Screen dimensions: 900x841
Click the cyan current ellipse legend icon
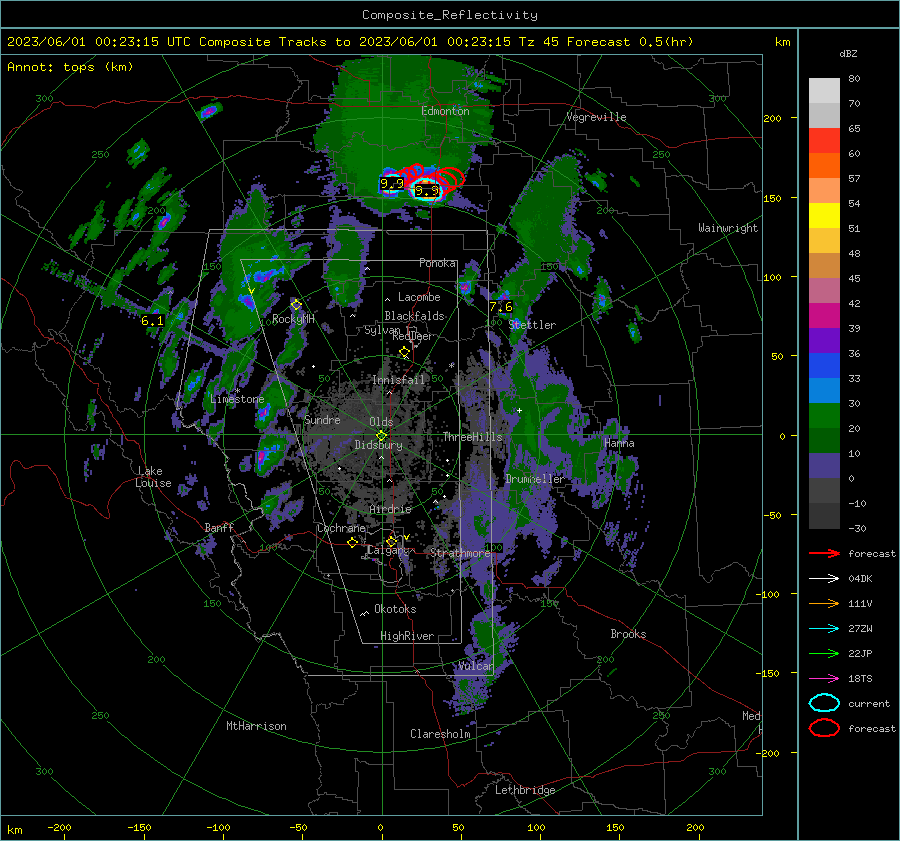pos(824,703)
